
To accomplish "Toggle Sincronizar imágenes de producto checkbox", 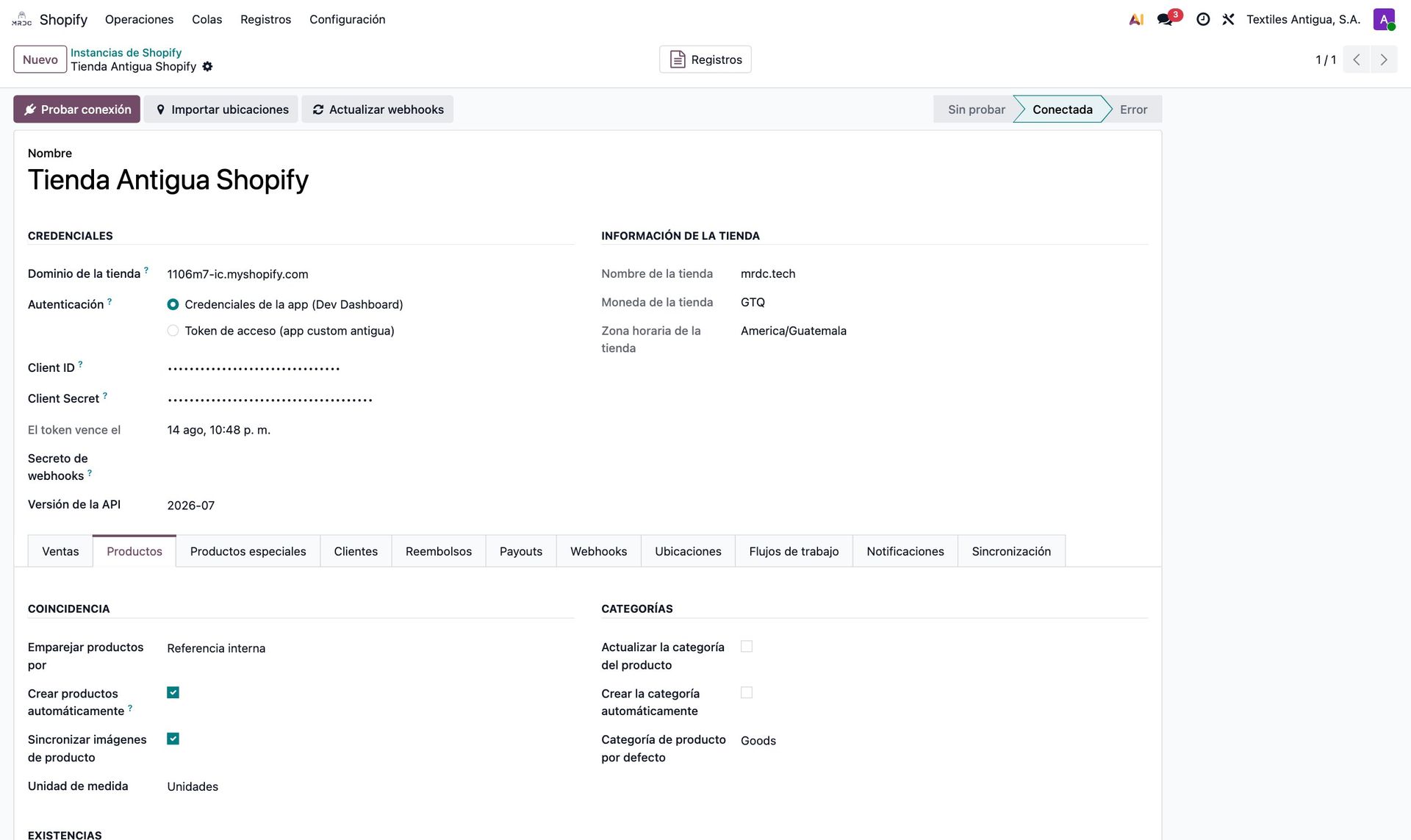I will 173,739.
